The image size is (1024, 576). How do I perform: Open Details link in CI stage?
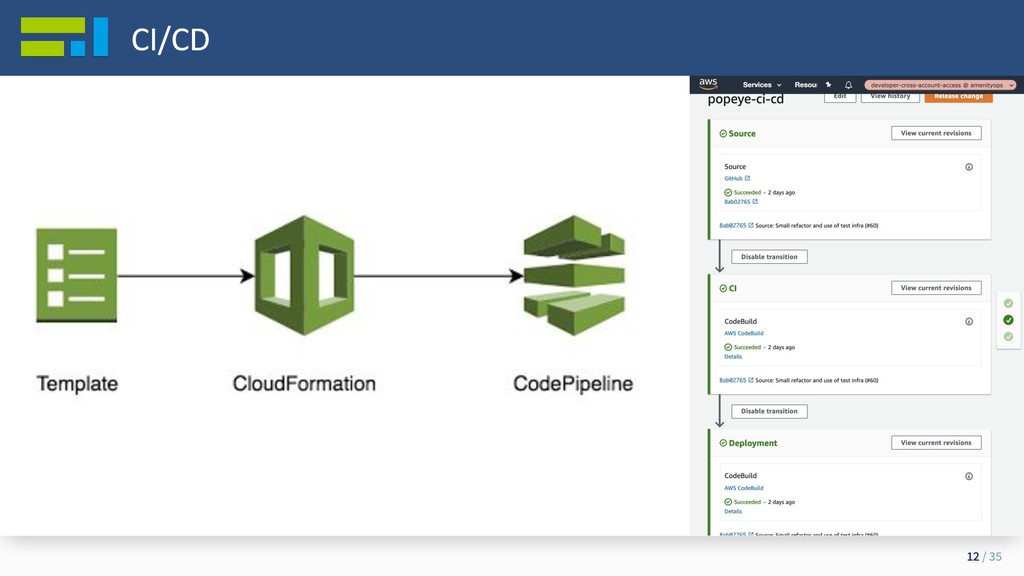733,357
